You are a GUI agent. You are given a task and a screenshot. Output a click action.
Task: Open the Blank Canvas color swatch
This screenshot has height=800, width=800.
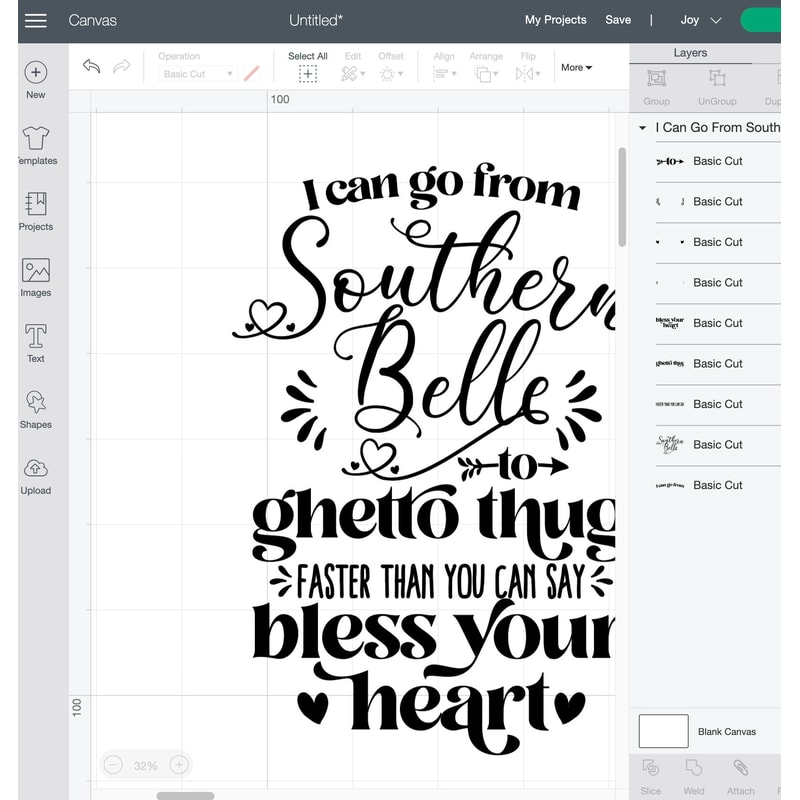(665, 731)
